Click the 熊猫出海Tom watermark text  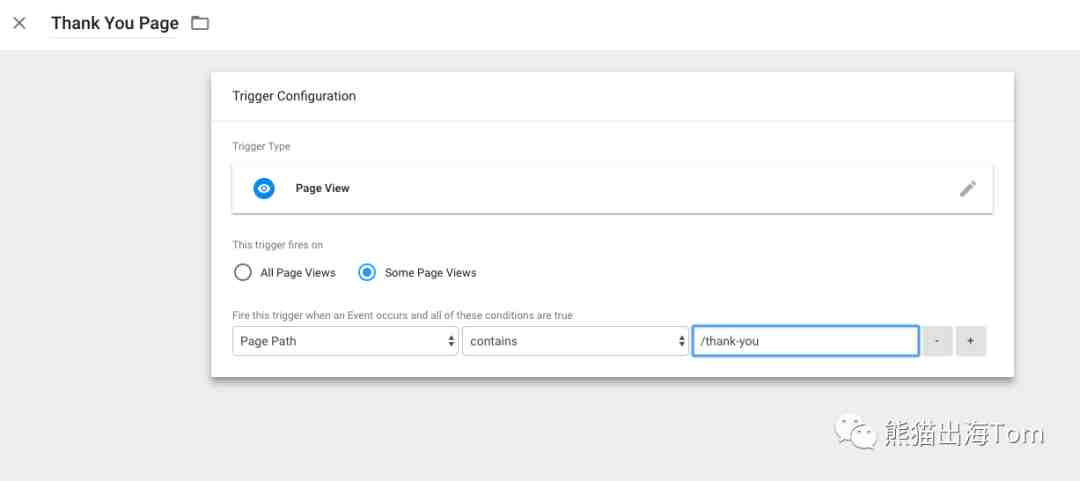(x=964, y=433)
